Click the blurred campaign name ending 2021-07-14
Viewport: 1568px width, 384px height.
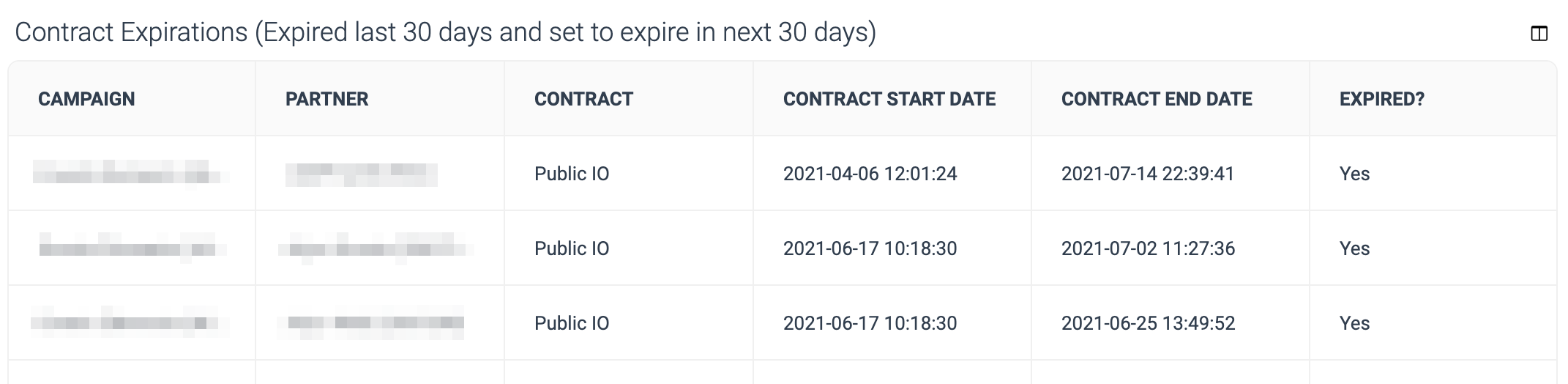click(x=127, y=174)
